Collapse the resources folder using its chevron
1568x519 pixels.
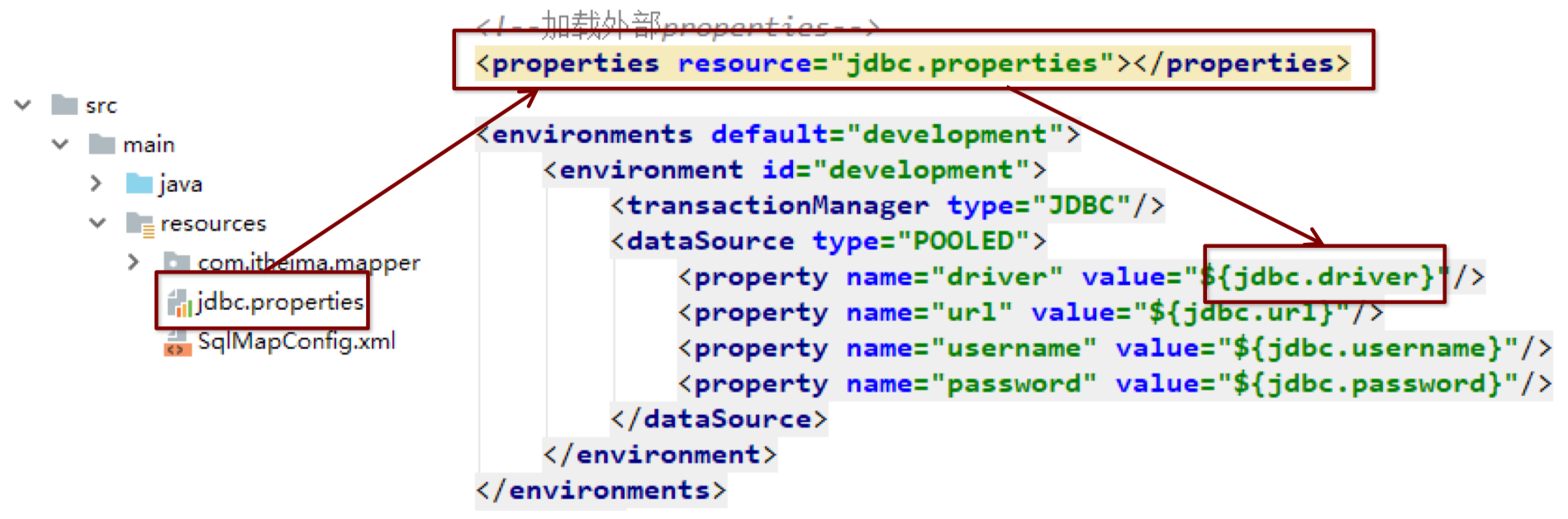click(97, 223)
